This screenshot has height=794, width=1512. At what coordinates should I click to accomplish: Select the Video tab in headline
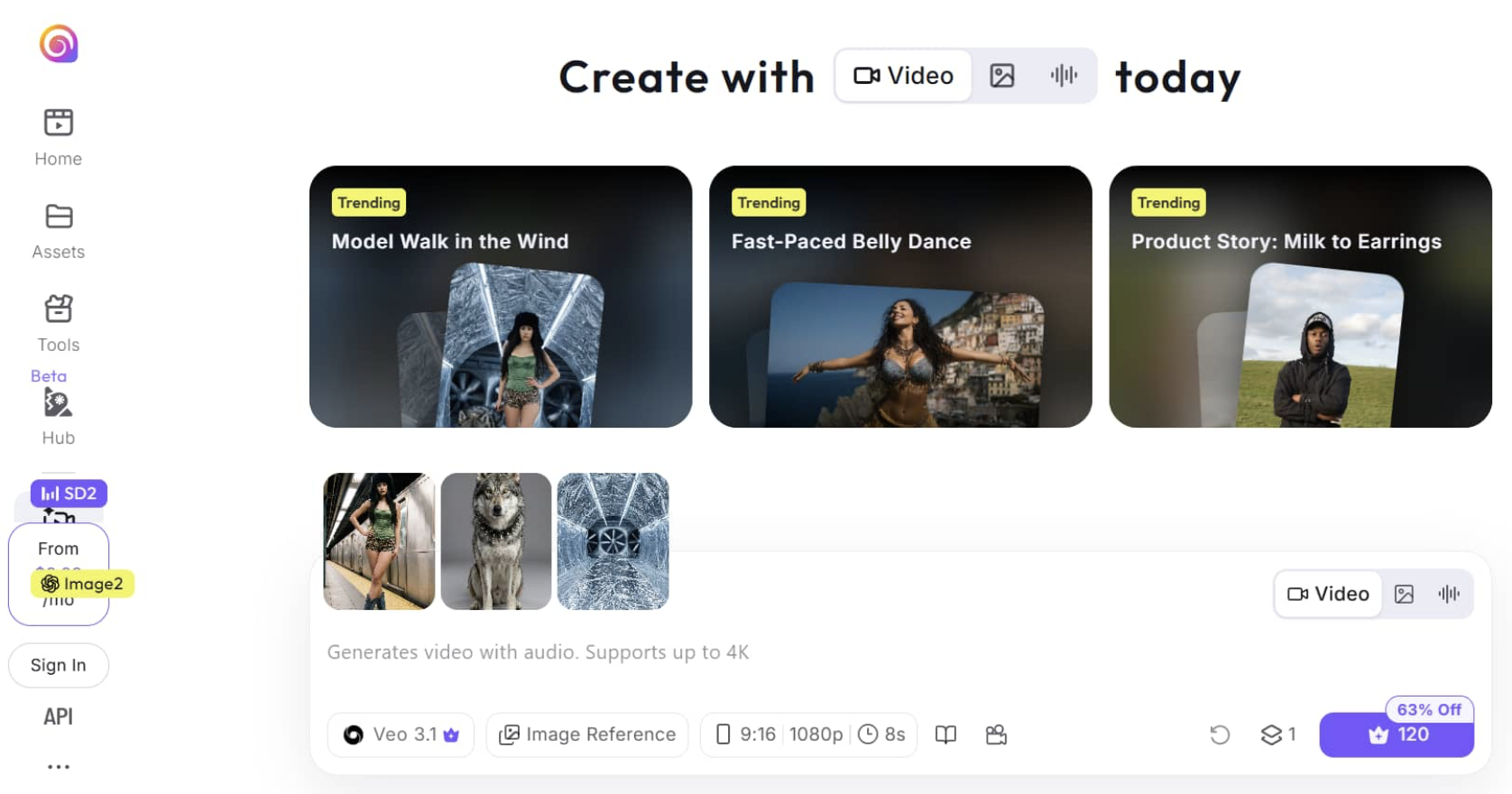tap(904, 76)
